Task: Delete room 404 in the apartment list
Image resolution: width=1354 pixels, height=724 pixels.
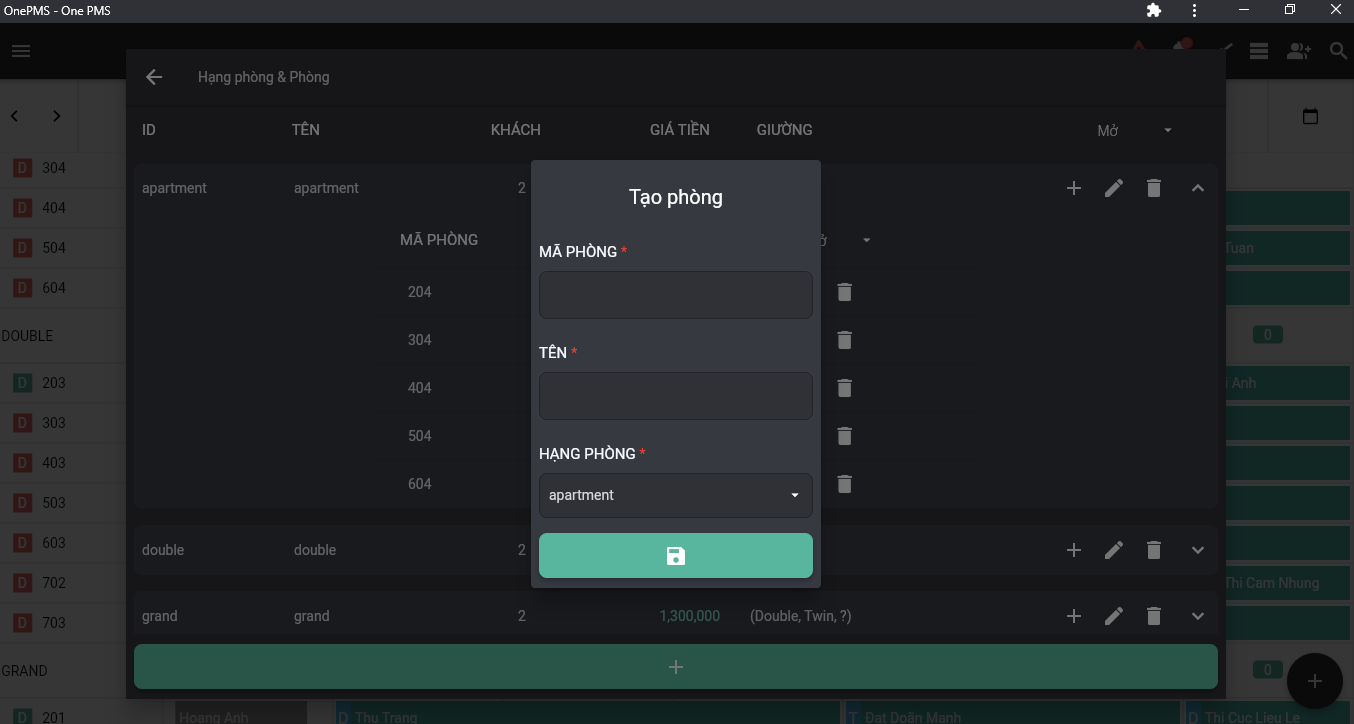Action: 845,388
